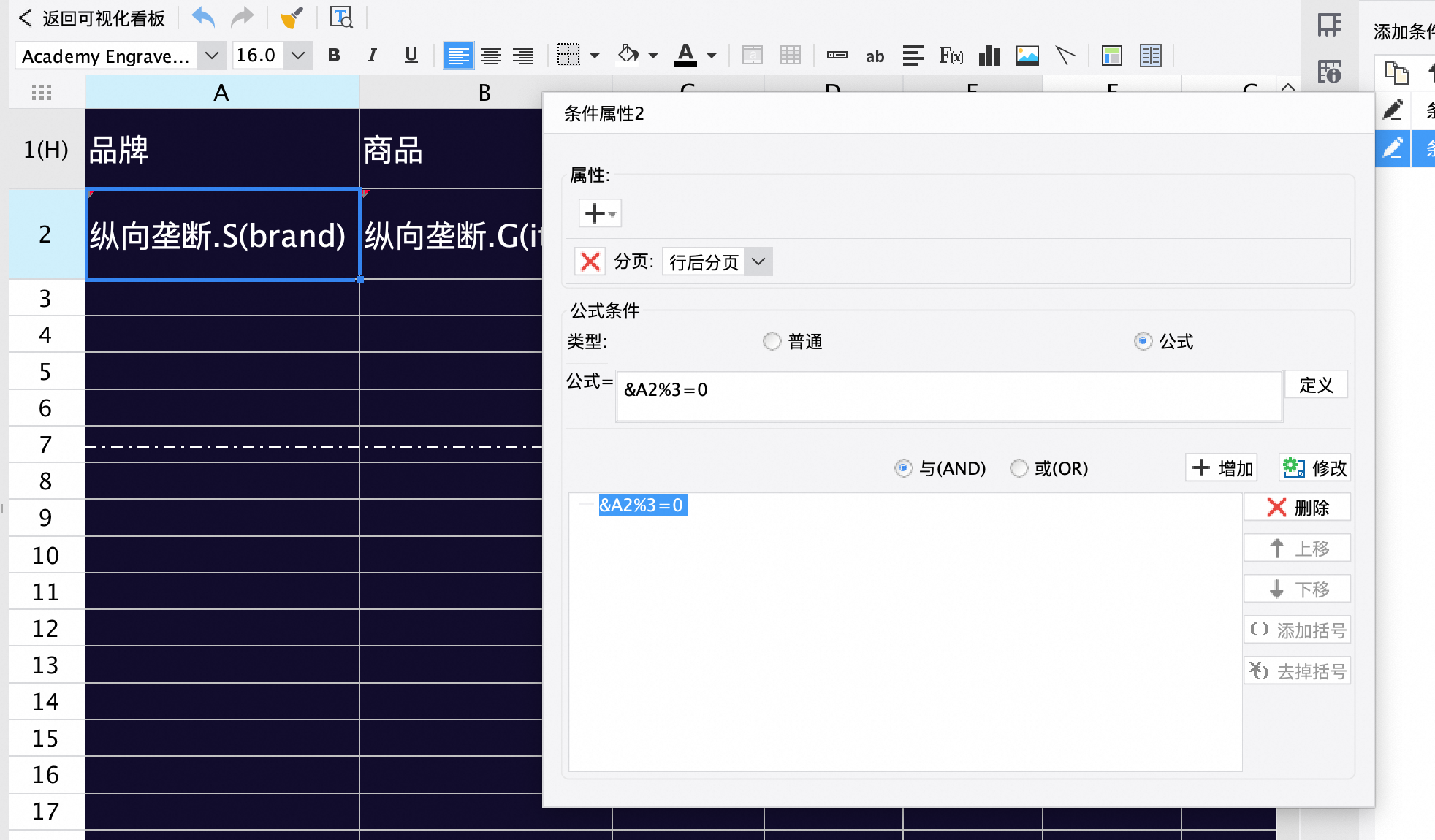Insert a bar chart element
This screenshot has height=840, width=1435.
989,56
